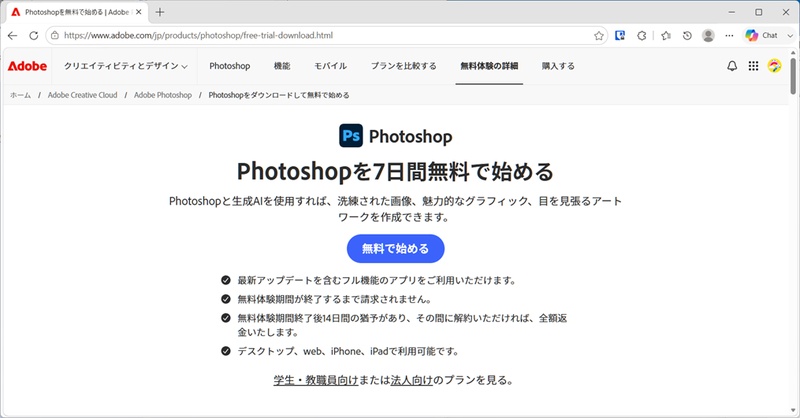This screenshot has height=418, width=800.
Task: Click the Photoshop Ps logo icon
Action: (x=351, y=136)
